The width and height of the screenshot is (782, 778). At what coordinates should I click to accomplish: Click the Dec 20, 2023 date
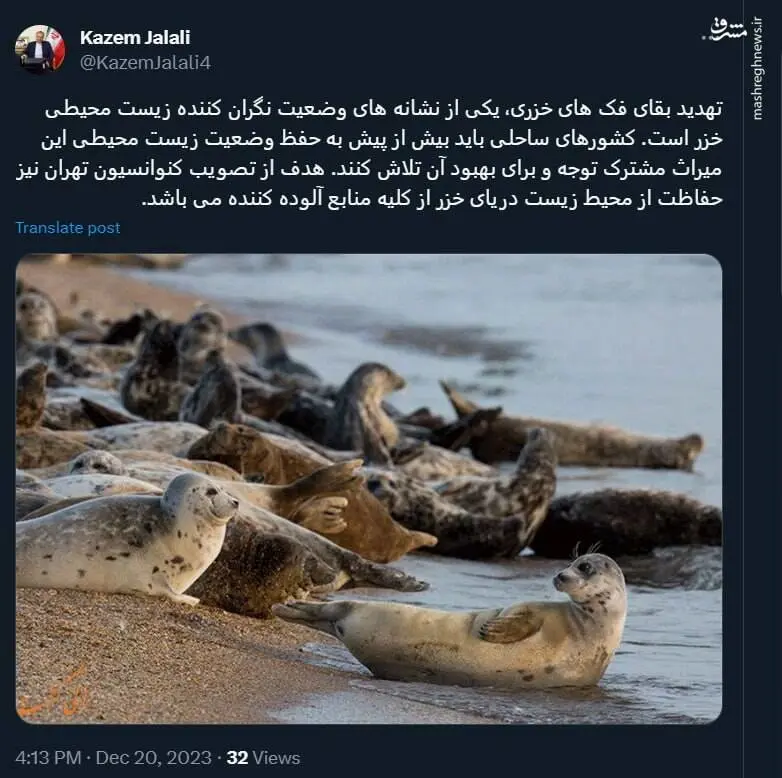(x=153, y=758)
